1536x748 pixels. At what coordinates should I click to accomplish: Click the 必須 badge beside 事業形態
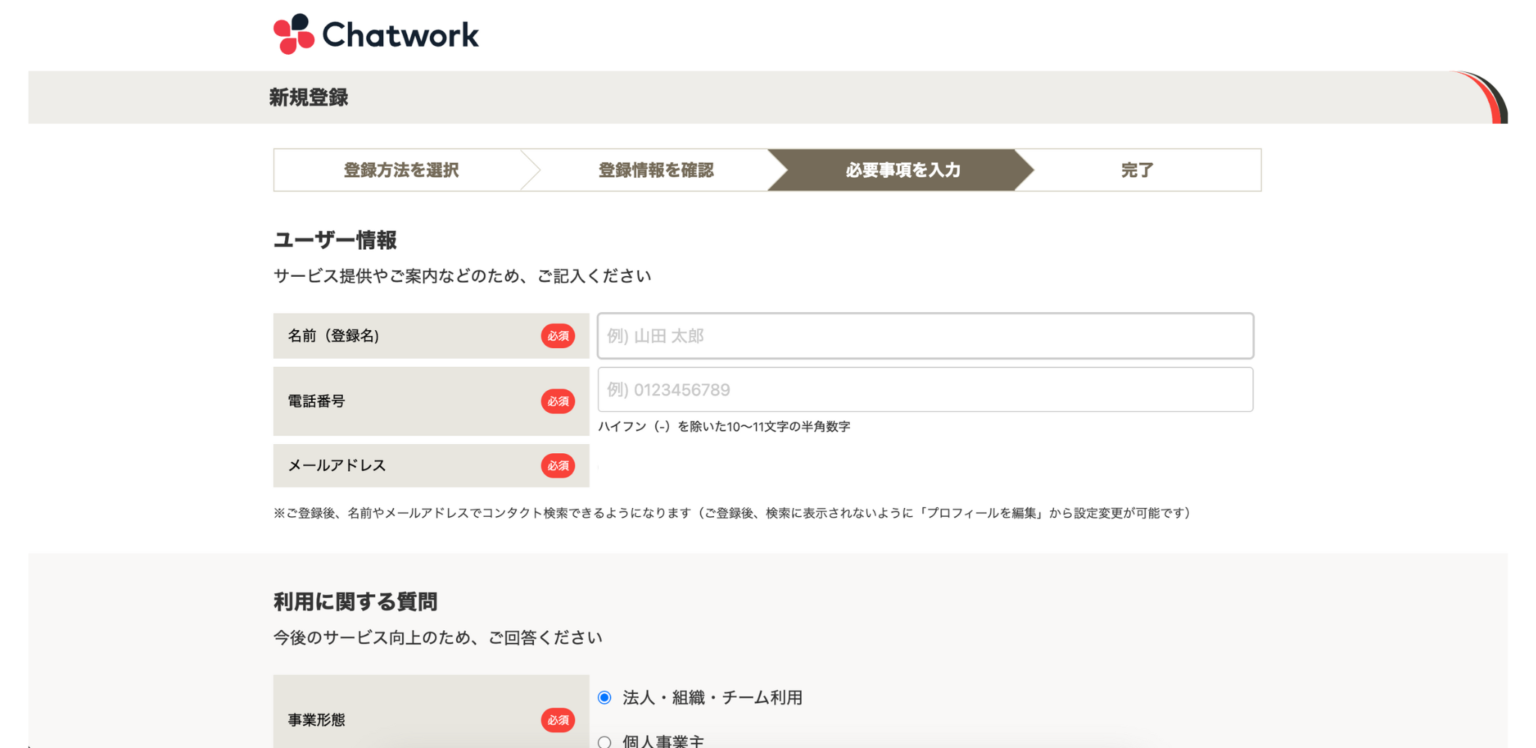coord(558,720)
